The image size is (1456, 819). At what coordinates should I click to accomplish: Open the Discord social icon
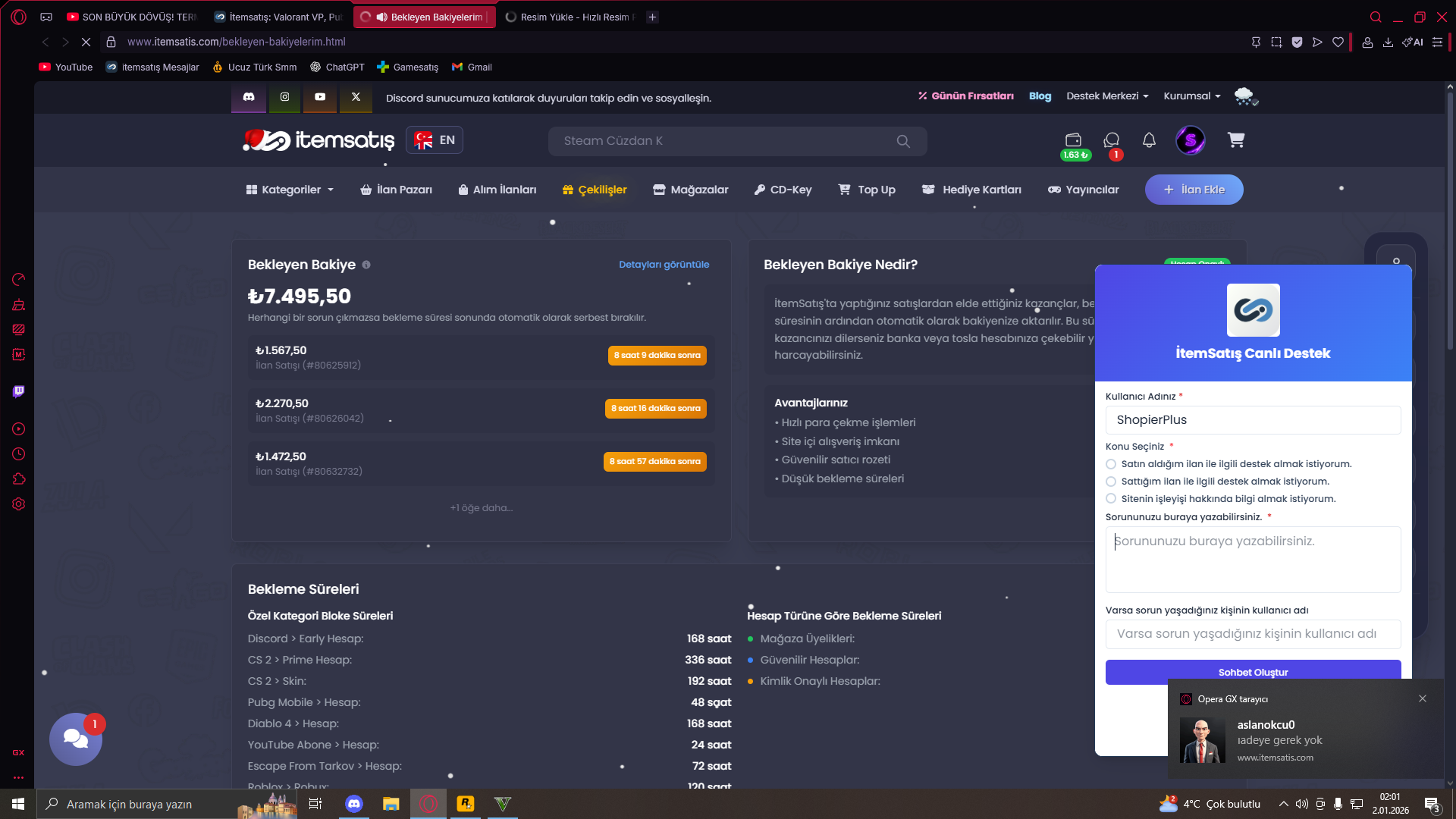point(249,97)
